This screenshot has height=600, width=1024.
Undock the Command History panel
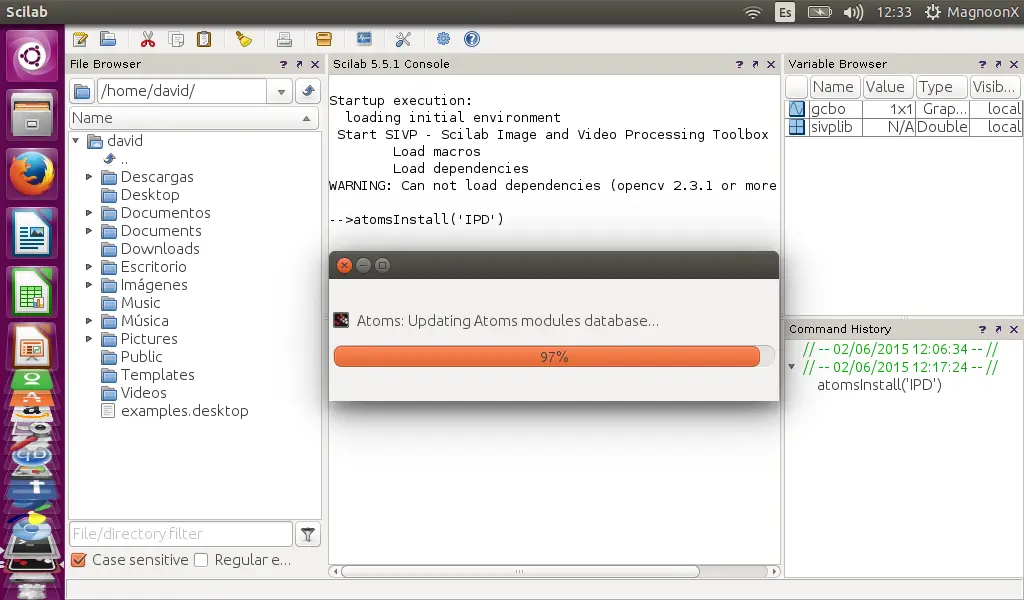point(998,329)
